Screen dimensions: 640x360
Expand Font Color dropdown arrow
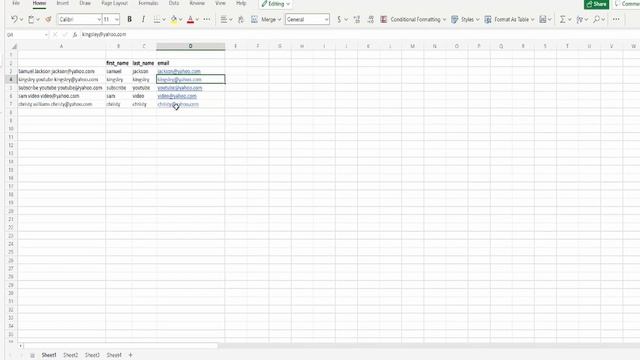(197, 20)
